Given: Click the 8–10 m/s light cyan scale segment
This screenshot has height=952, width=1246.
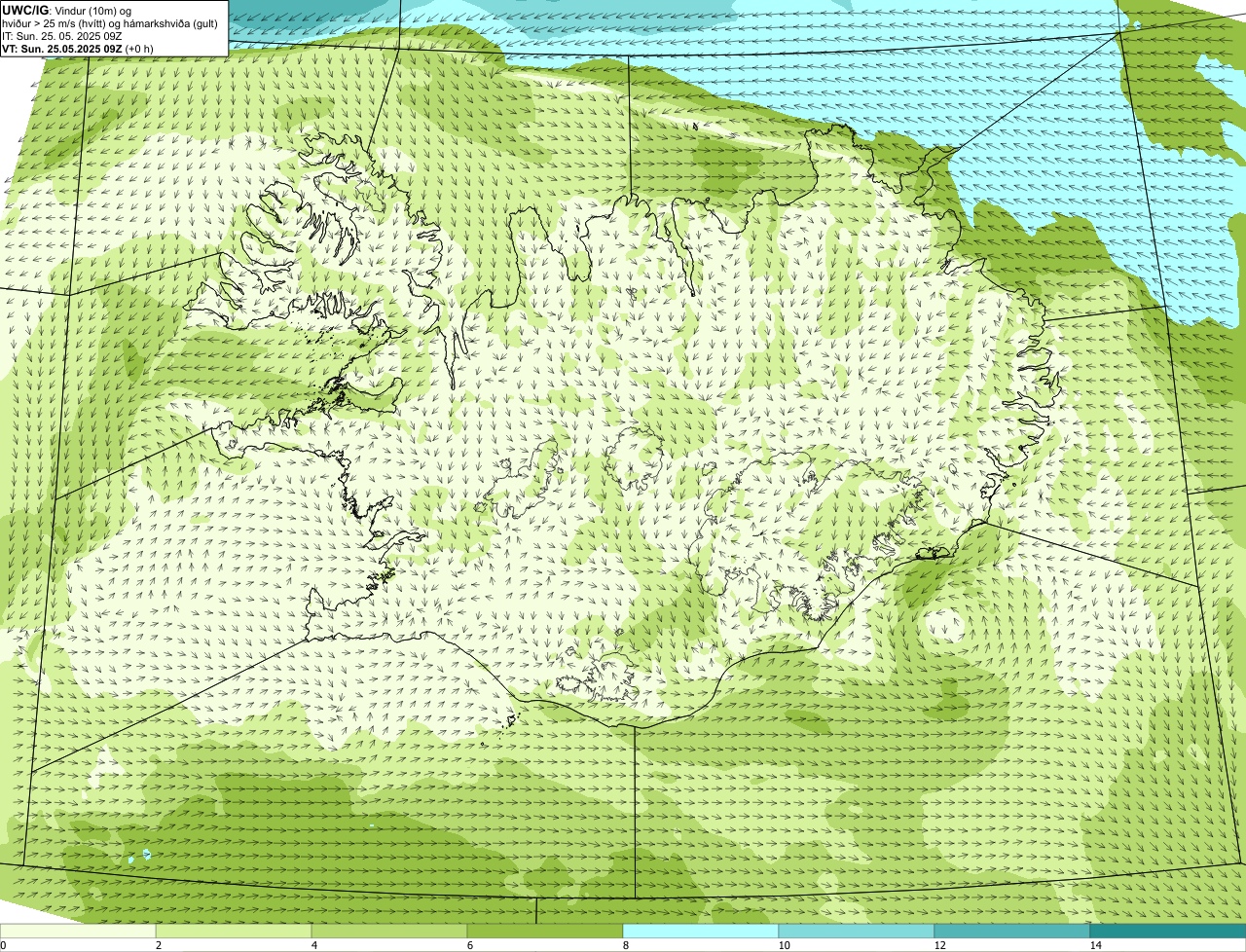Looking at the screenshot, I should pos(701,931).
